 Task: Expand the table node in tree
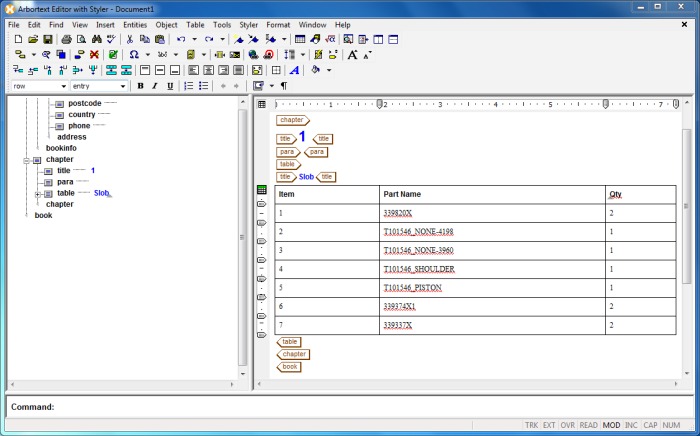38,193
